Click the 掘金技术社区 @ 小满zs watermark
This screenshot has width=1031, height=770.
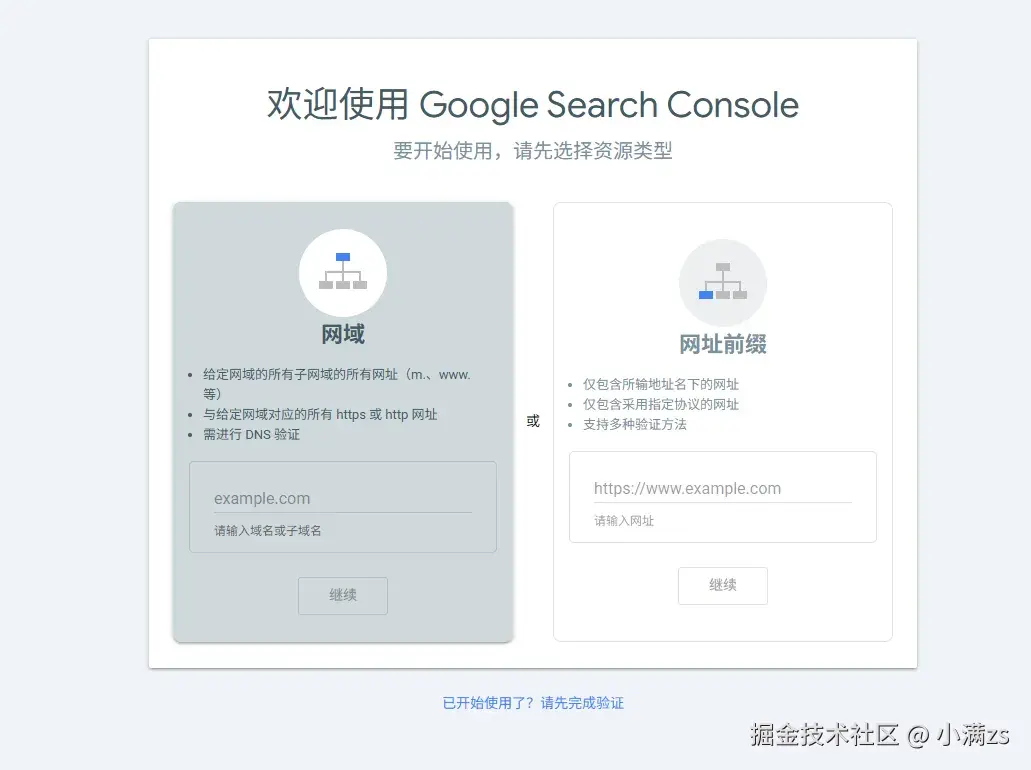(880, 734)
